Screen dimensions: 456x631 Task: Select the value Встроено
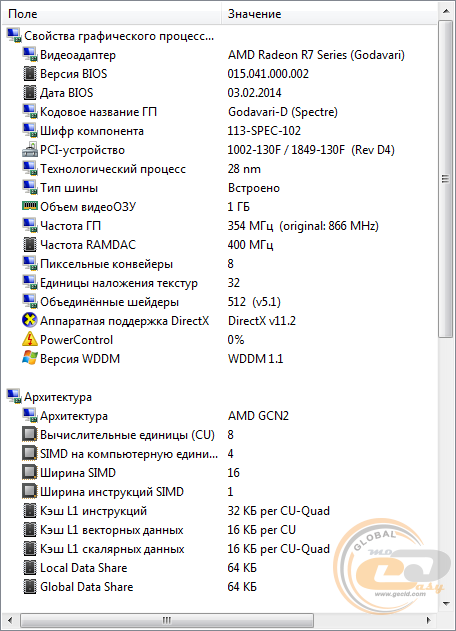coord(254,188)
